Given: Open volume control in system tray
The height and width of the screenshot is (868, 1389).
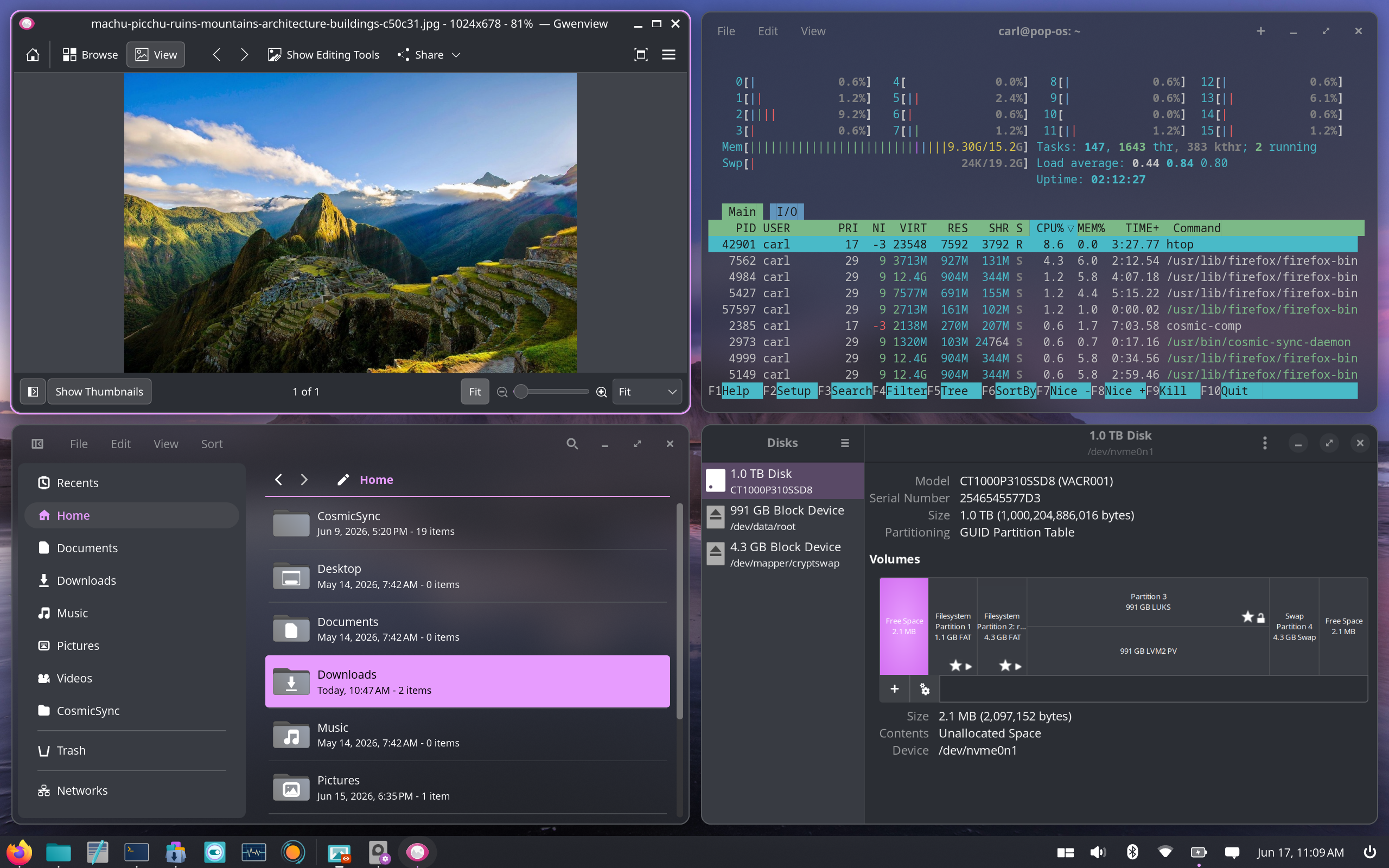Looking at the screenshot, I should tap(1098, 852).
